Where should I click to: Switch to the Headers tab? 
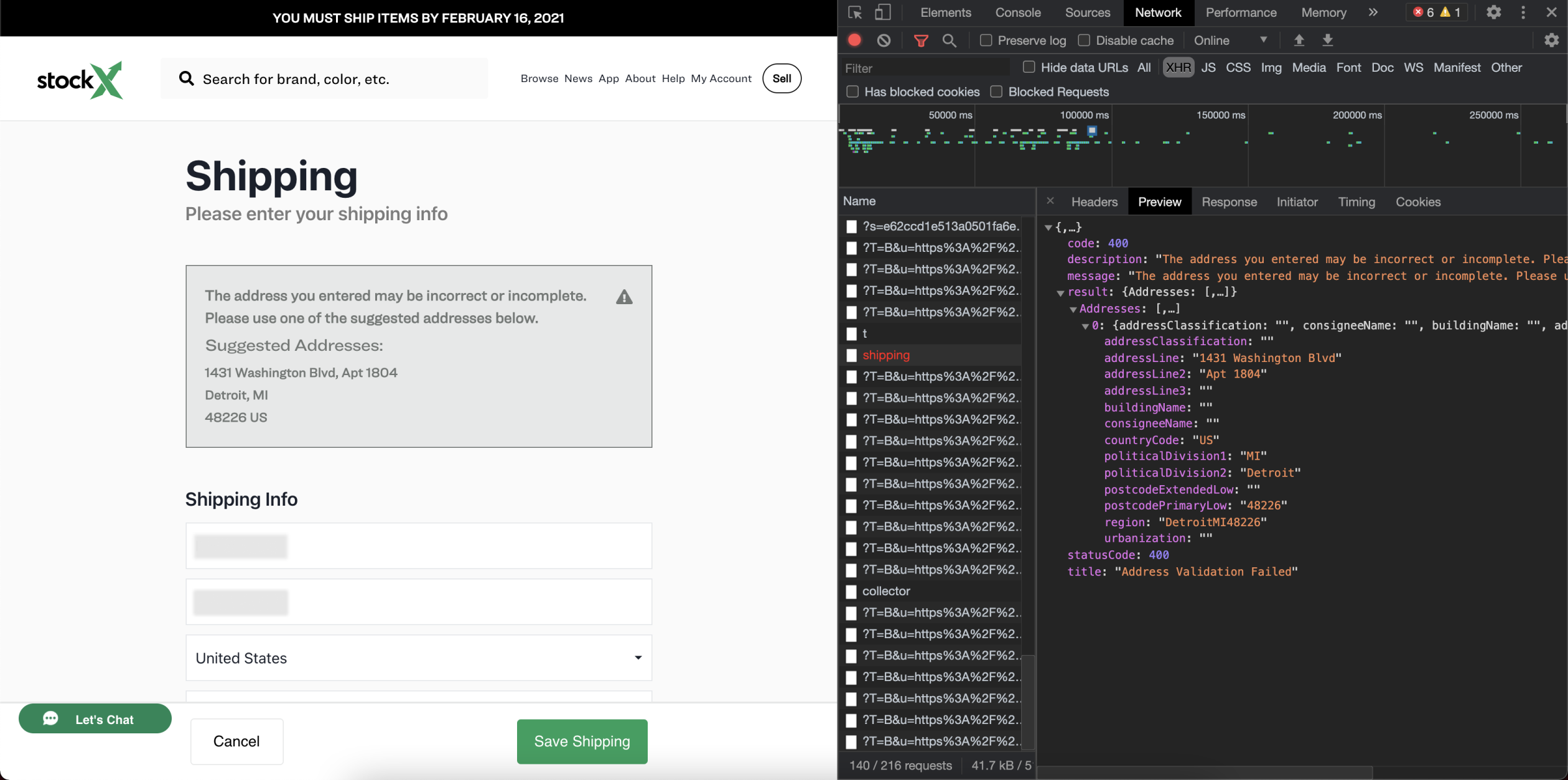pyautogui.click(x=1094, y=202)
